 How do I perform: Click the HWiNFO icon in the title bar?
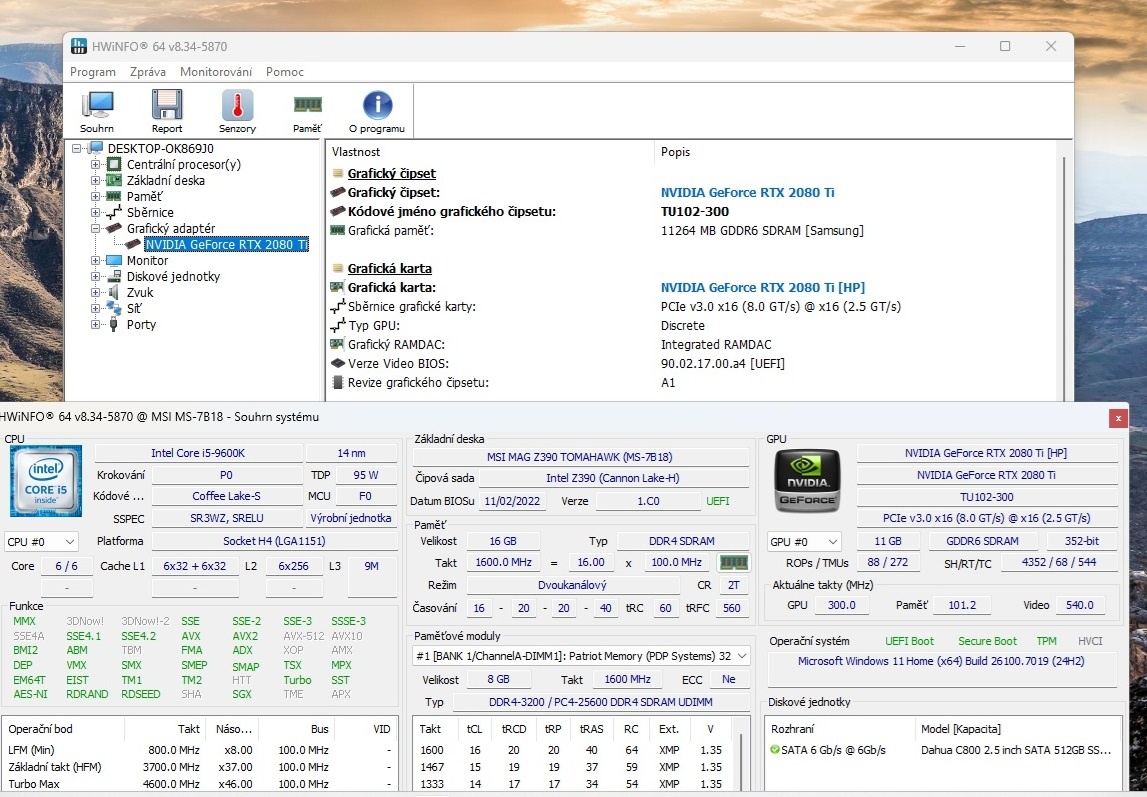click(x=79, y=46)
